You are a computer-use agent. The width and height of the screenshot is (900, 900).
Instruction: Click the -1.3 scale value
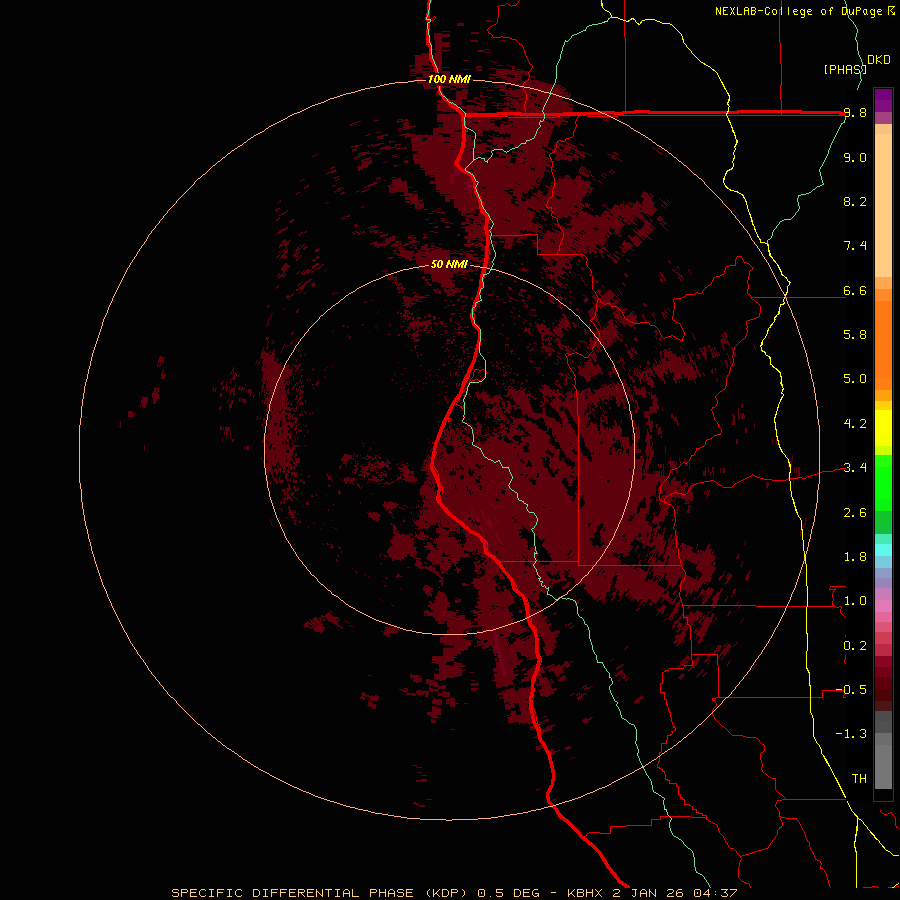pos(851,734)
